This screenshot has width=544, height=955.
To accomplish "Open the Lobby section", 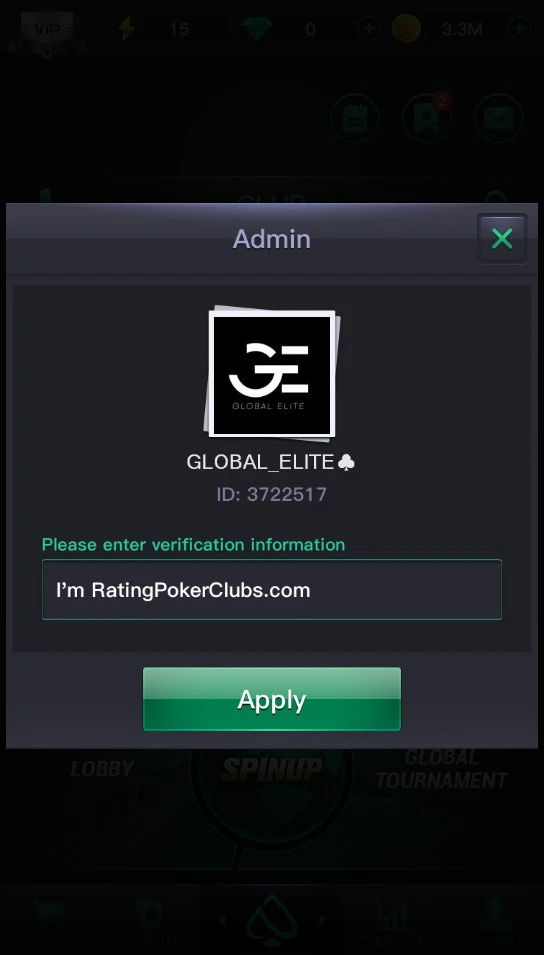I will pyautogui.click(x=102, y=769).
